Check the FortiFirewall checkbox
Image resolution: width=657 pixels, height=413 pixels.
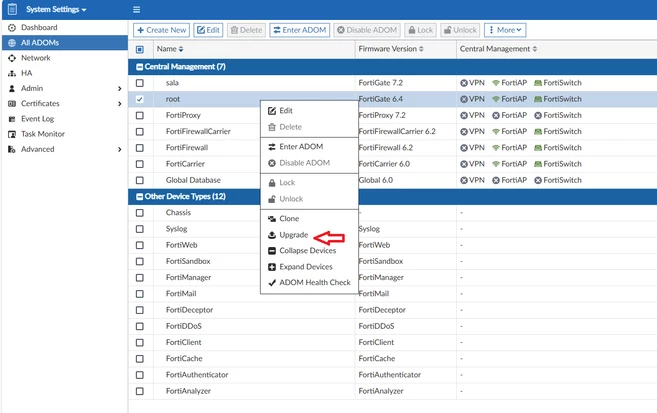tap(140, 148)
